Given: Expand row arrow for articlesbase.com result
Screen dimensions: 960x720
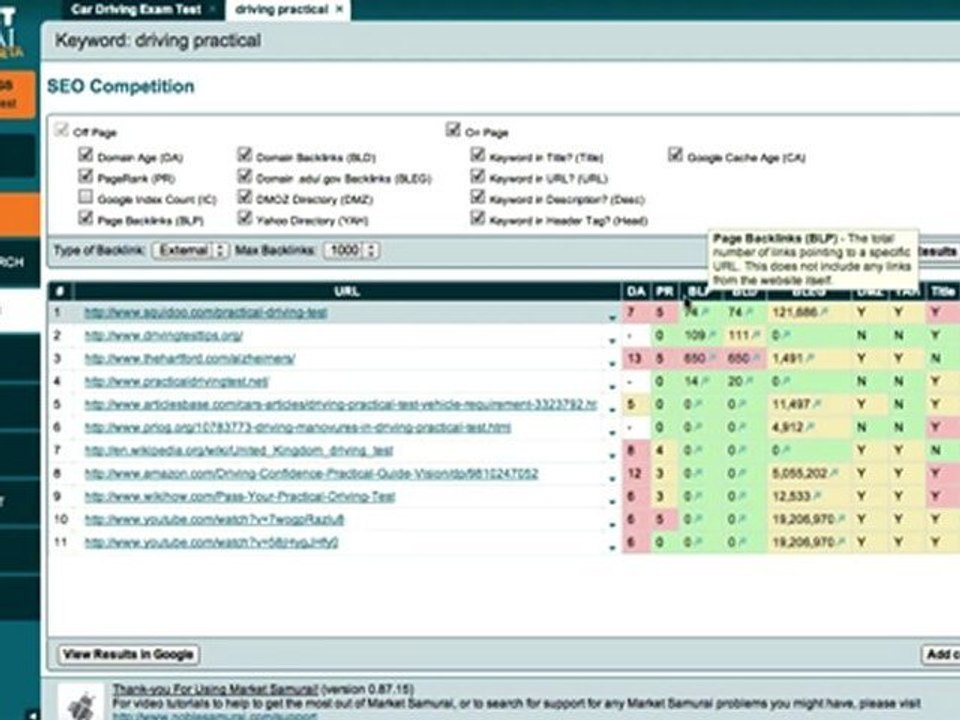Looking at the screenshot, I should [612, 409].
